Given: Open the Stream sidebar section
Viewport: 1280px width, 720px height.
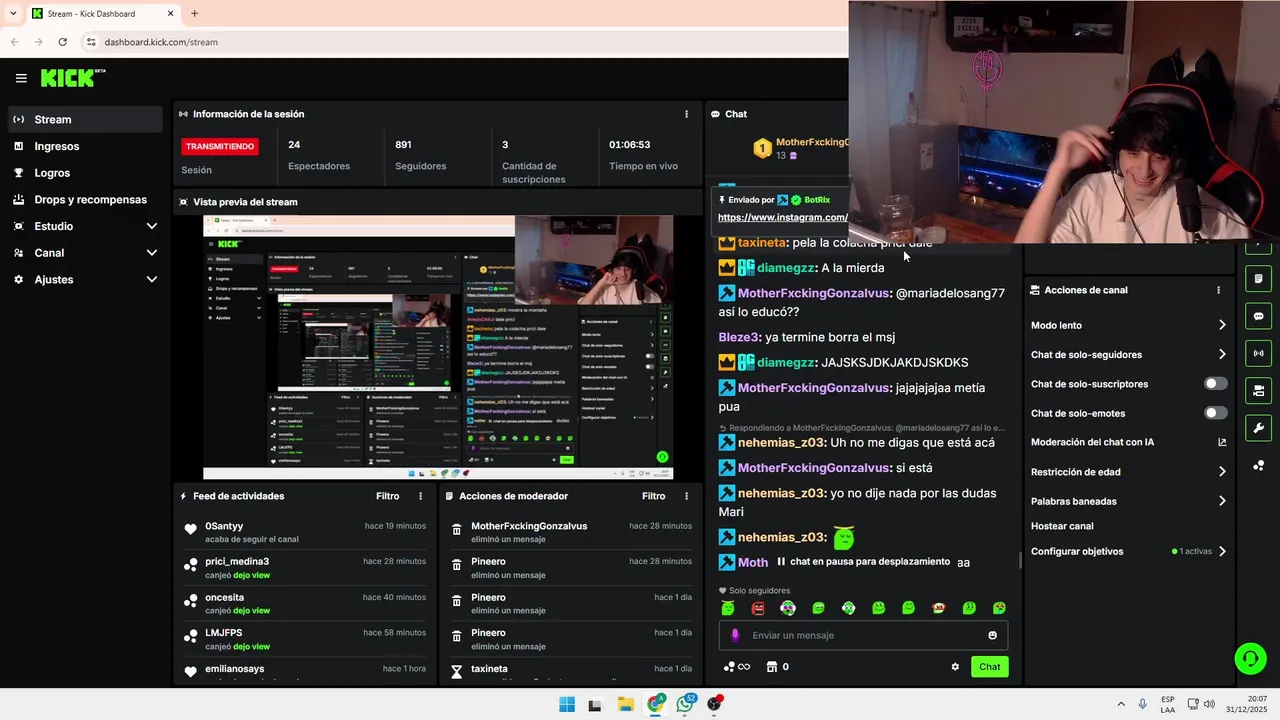Looking at the screenshot, I should tap(84, 119).
